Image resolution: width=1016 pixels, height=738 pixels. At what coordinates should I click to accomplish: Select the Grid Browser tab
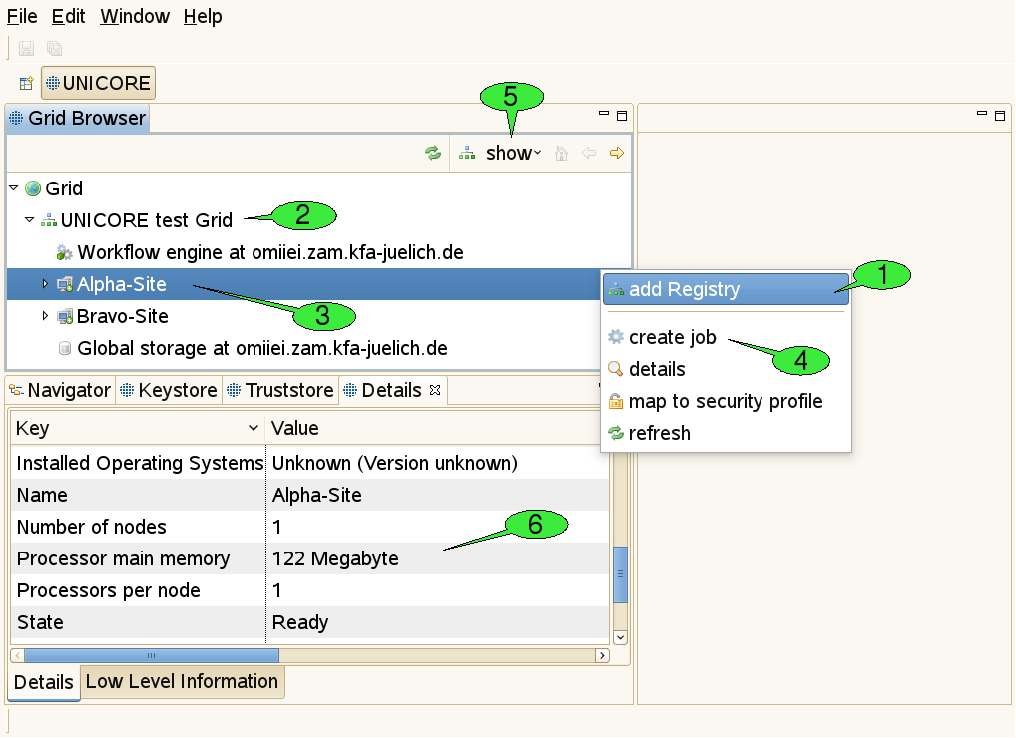click(78, 119)
